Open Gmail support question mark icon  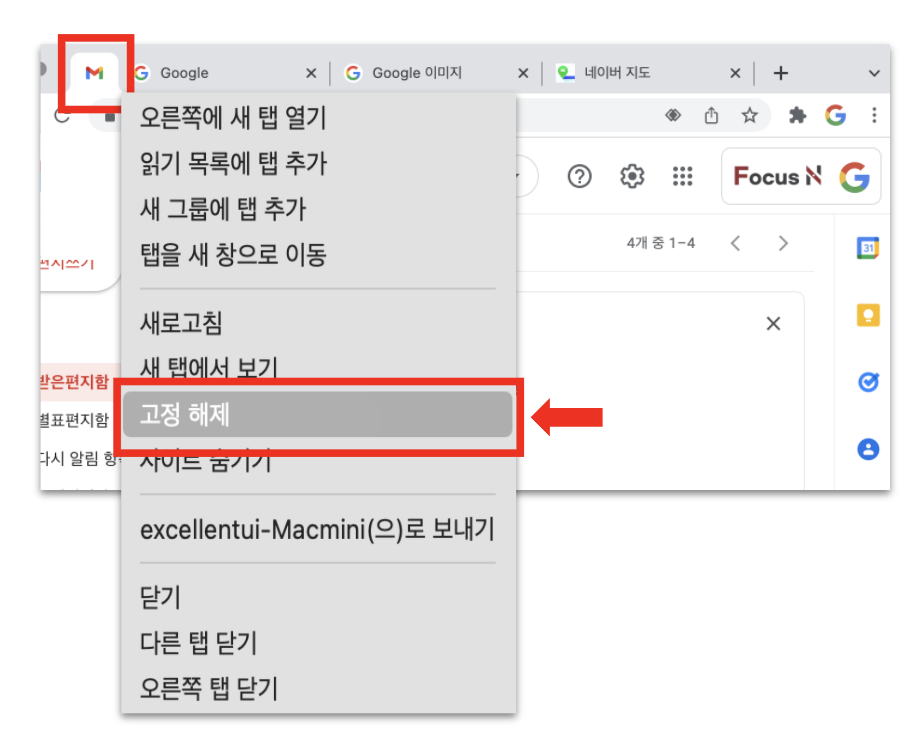pos(580,176)
